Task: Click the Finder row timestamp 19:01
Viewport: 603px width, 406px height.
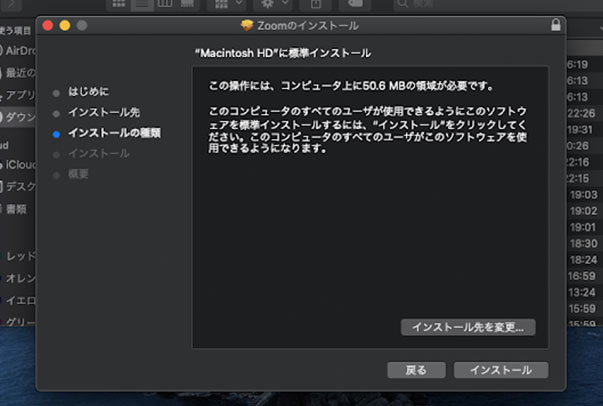Action: click(583, 227)
